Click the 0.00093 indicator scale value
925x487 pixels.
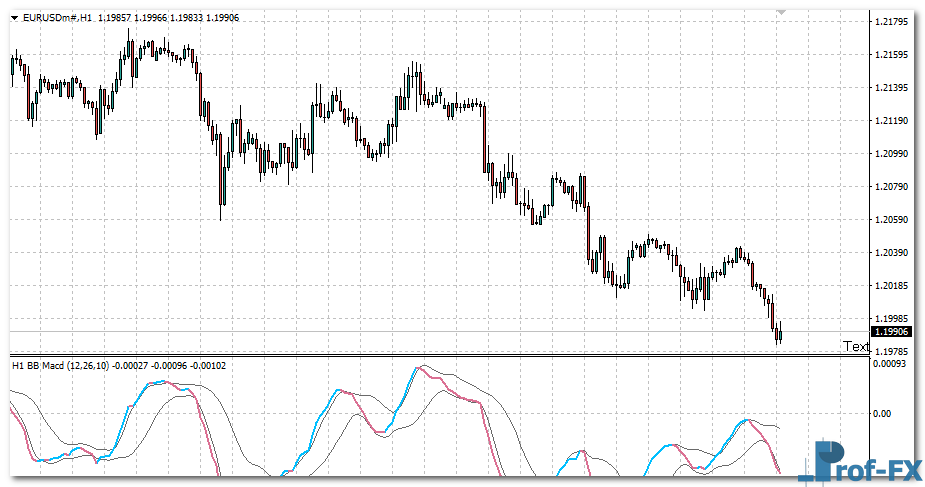890,364
